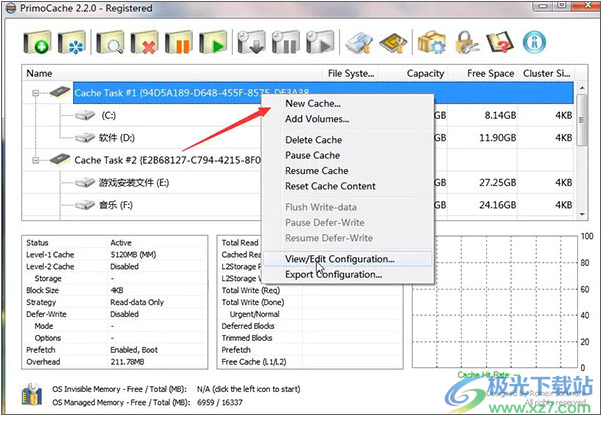604x424 pixels.
Task: Open View/Edit Configuration... from the context menu
Action: click(x=348, y=259)
